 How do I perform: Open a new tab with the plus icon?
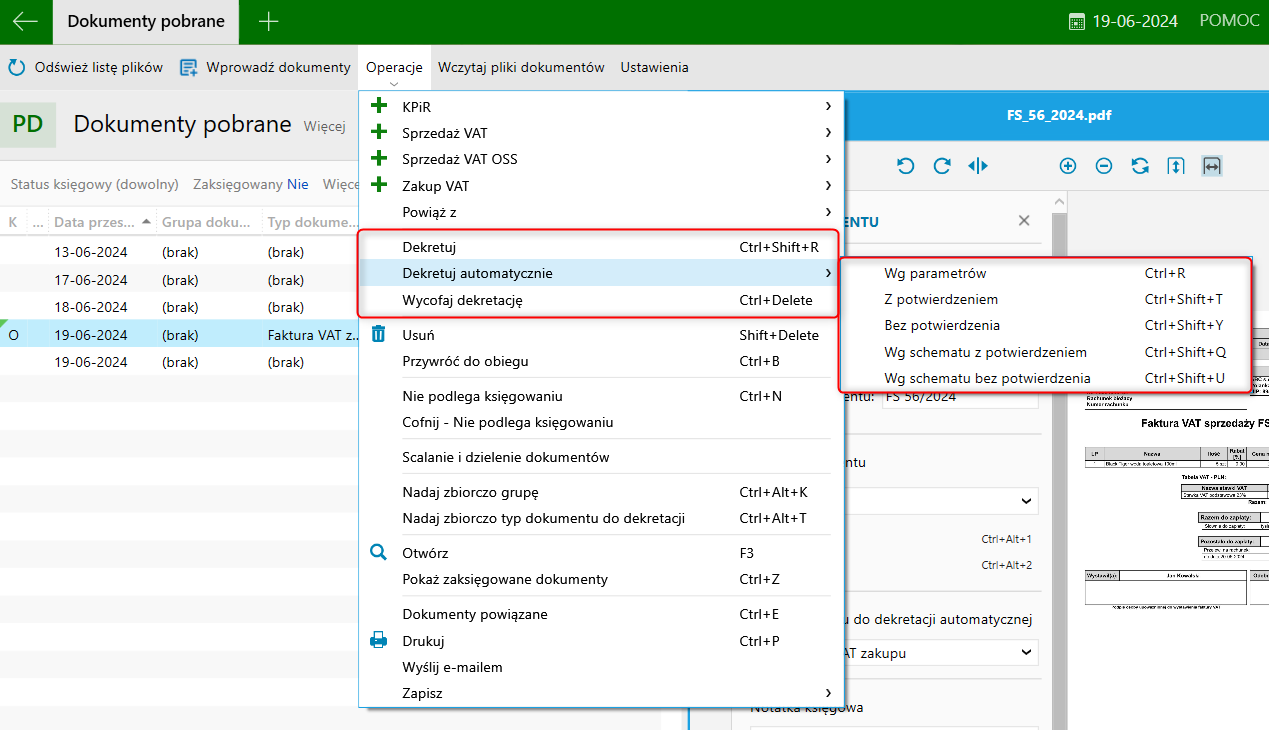click(x=268, y=21)
